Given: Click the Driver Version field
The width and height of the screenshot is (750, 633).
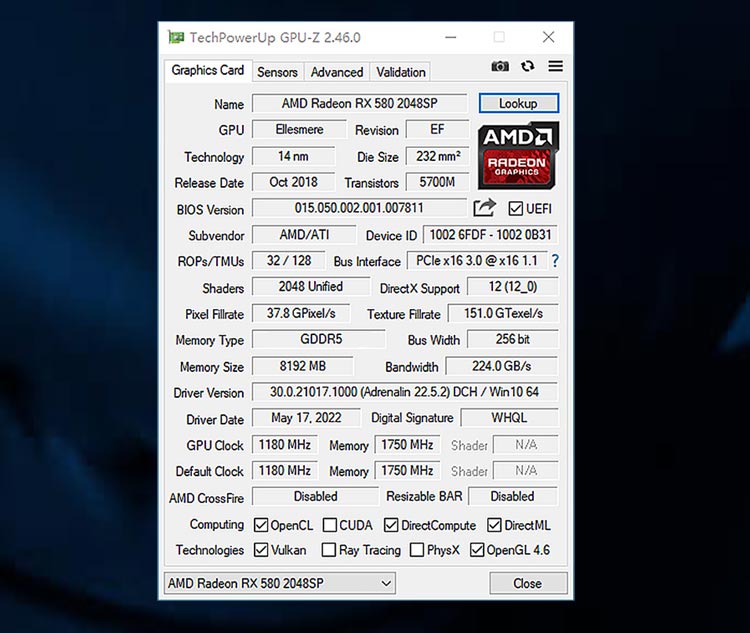Looking at the screenshot, I should coord(405,392).
